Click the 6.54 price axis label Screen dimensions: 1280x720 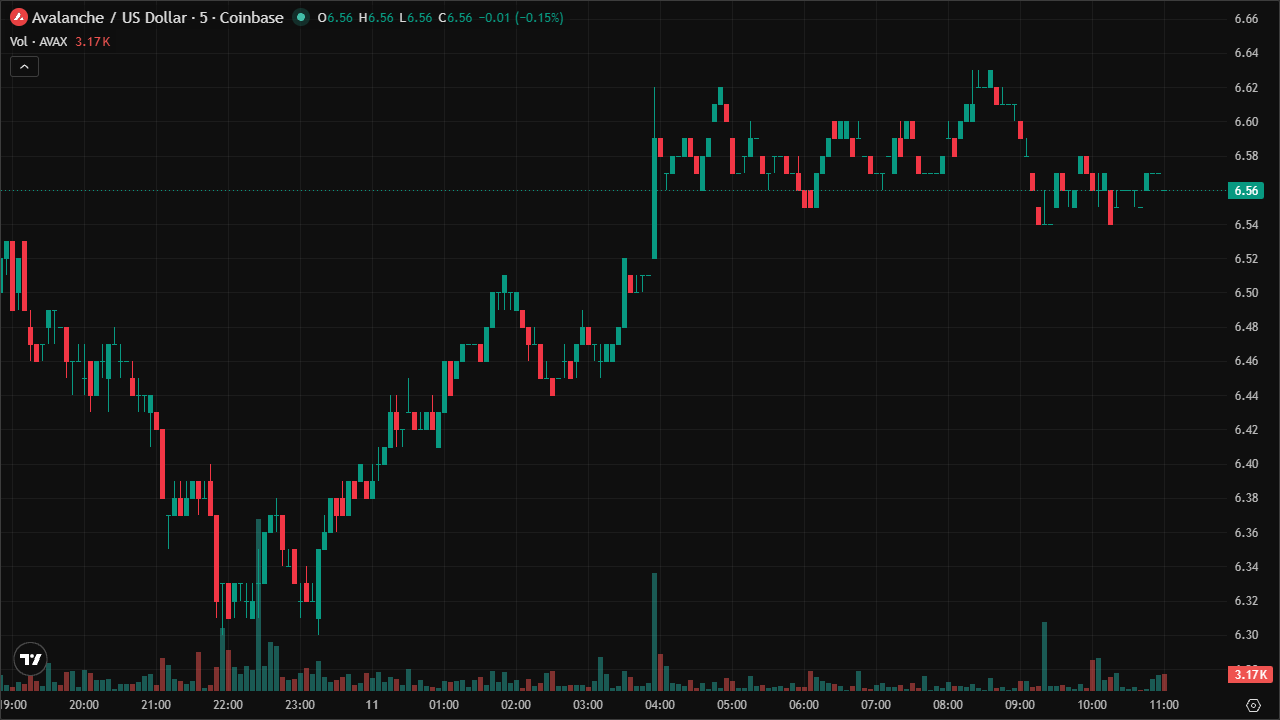[1246, 224]
